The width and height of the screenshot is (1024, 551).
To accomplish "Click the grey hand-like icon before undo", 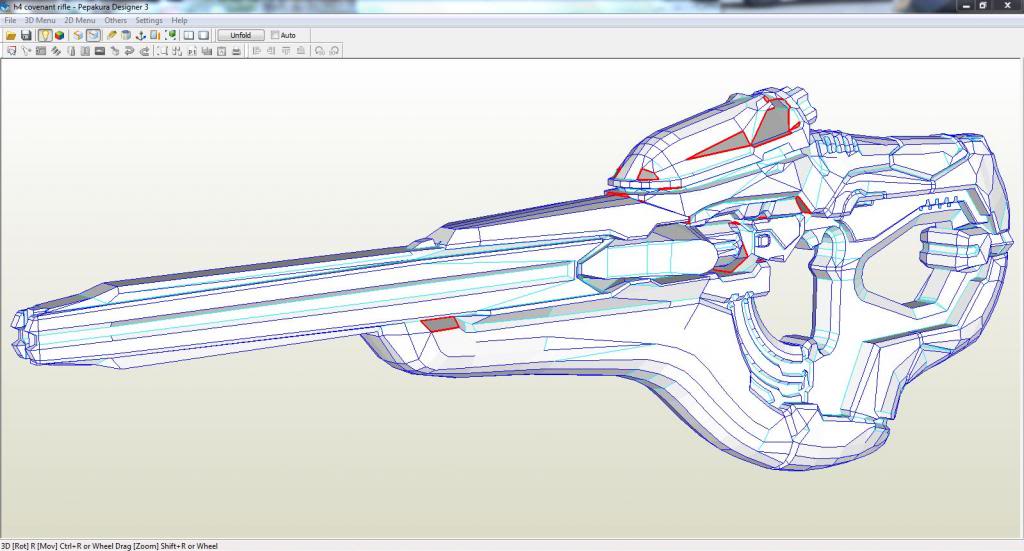I will click(x=115, y=51).
